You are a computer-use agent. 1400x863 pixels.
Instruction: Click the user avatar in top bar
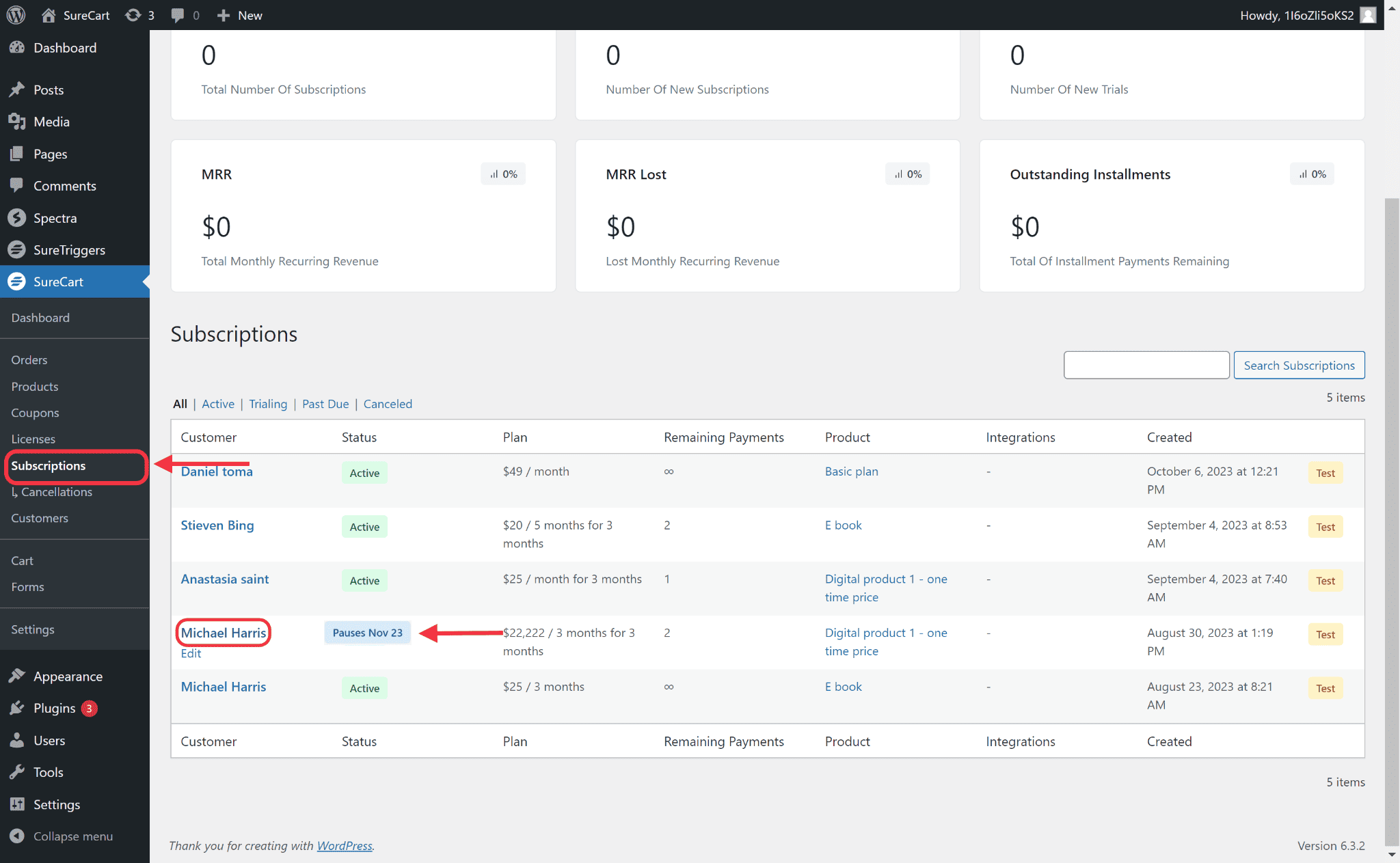1368,15
